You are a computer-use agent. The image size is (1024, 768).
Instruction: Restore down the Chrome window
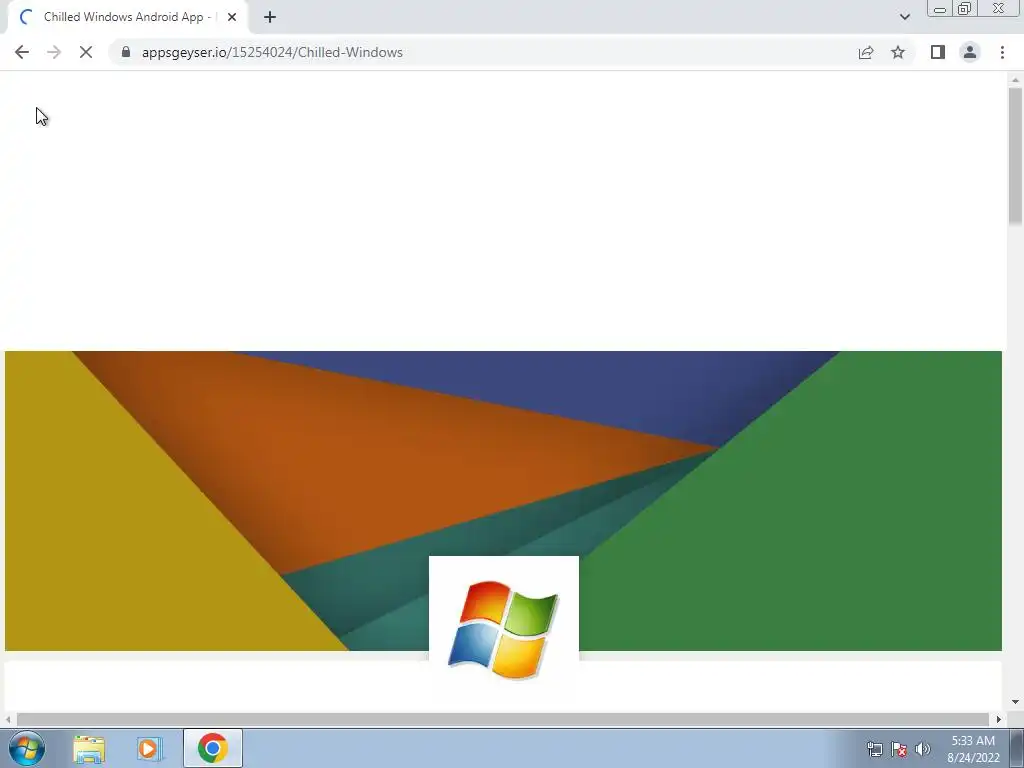964,9
